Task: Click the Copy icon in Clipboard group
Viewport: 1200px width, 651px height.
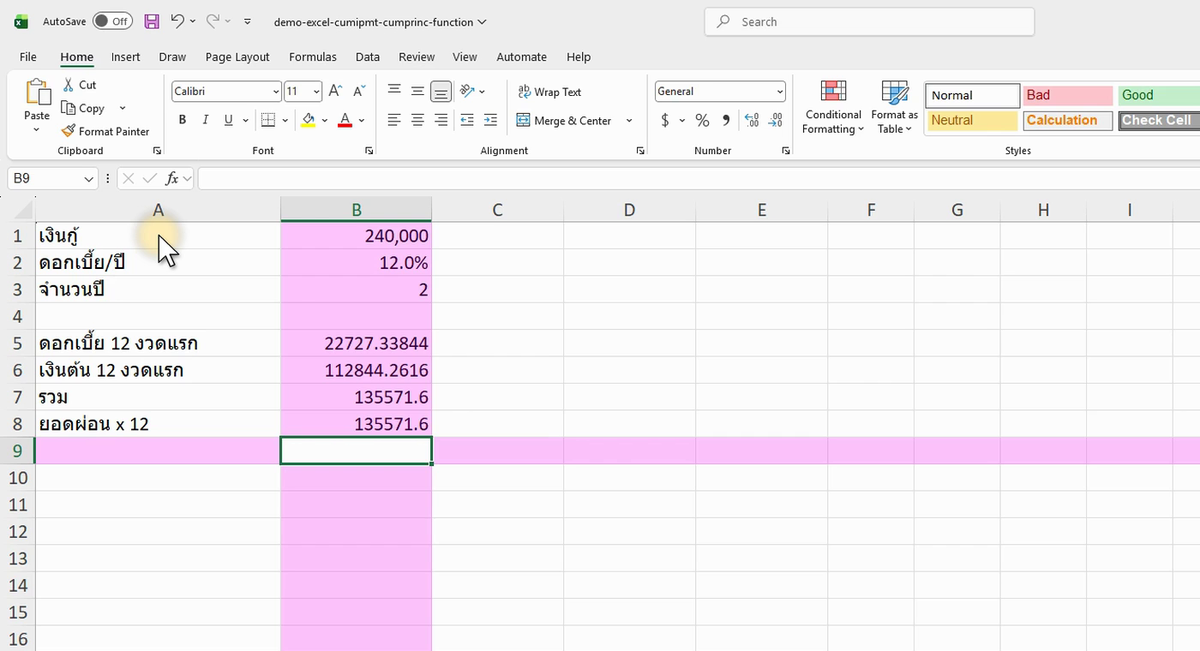Action: point(69,108)
